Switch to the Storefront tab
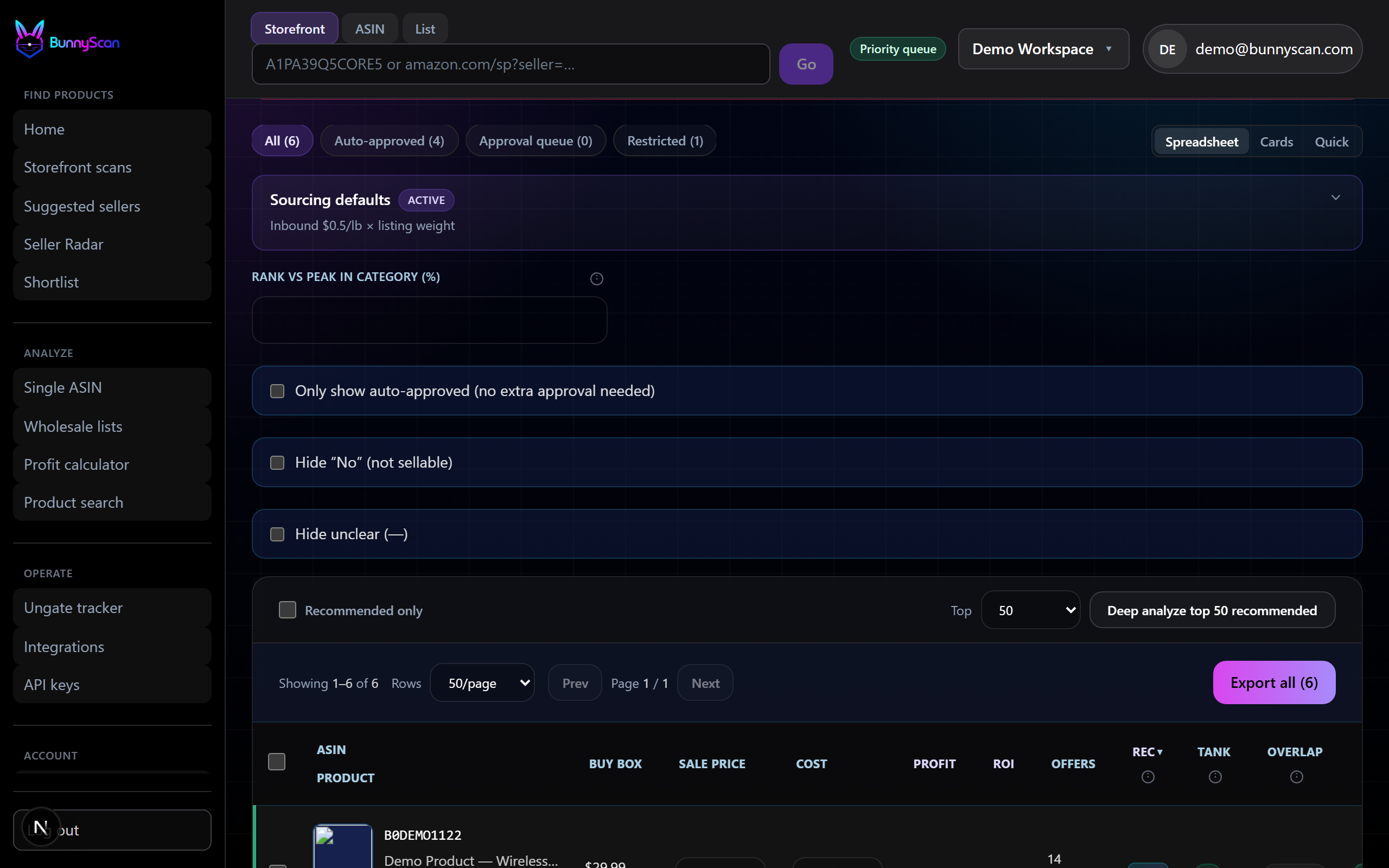 click(295, 29)
